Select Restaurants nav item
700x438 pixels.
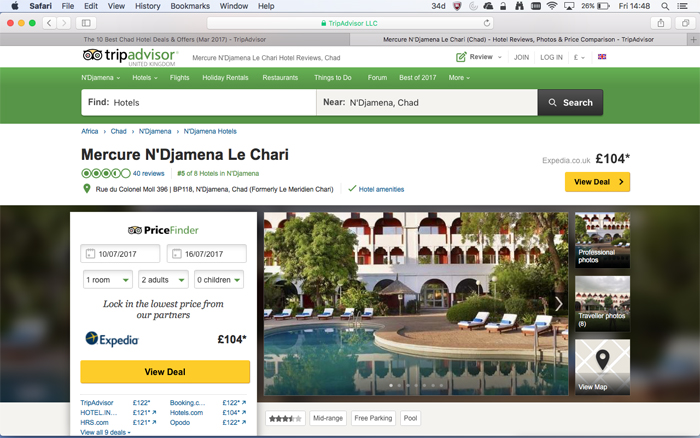280,78
